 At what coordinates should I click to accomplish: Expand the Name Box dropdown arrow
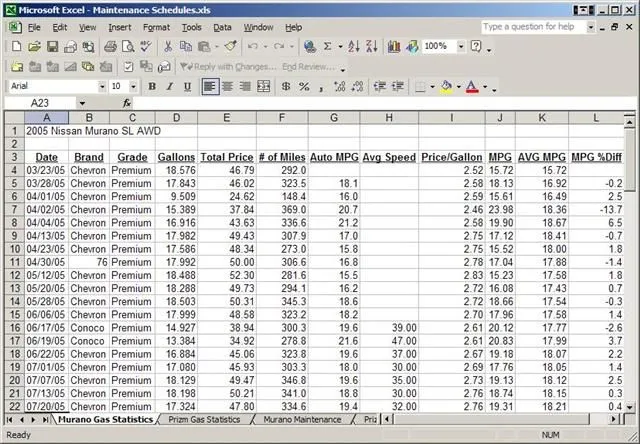82,103
